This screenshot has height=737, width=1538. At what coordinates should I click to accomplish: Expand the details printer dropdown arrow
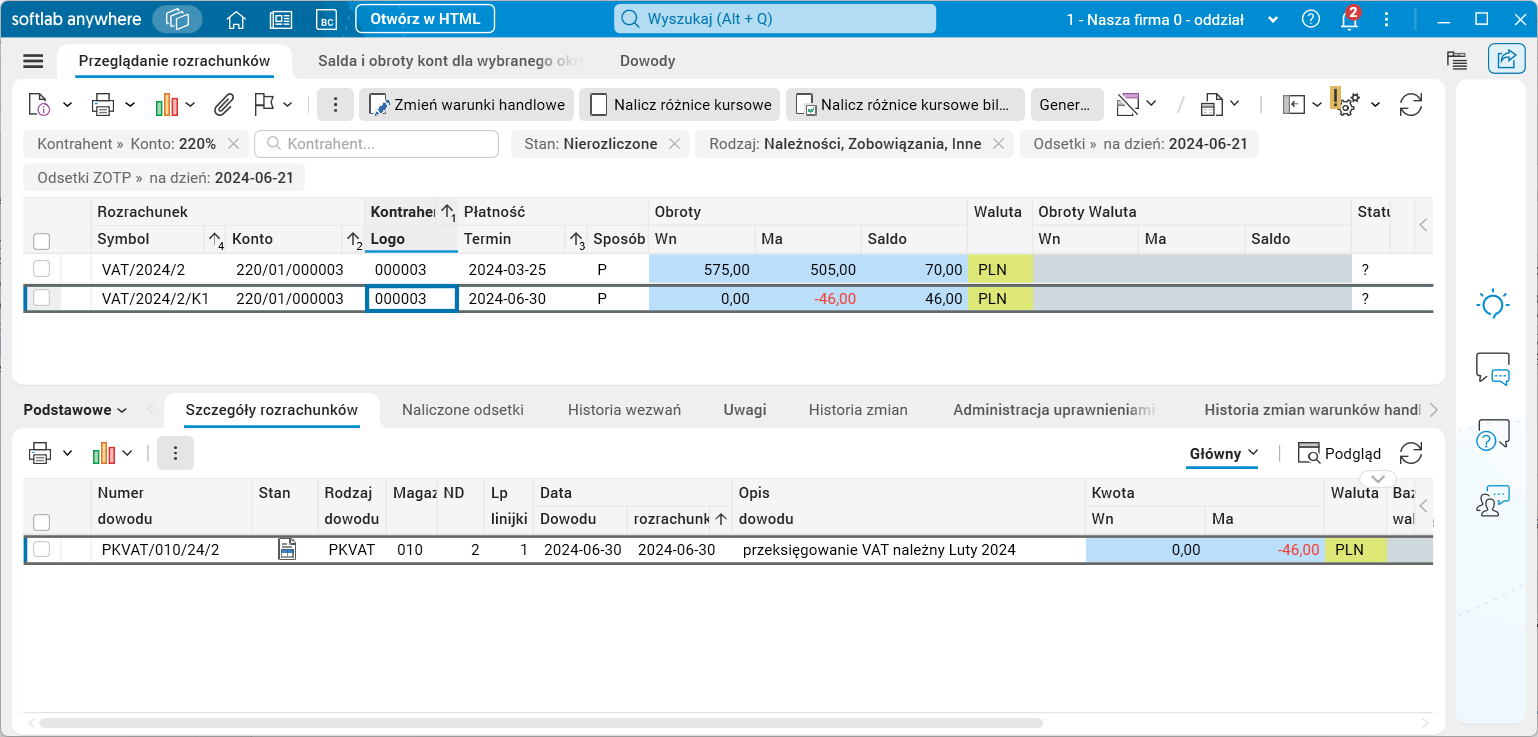point(67,453)
